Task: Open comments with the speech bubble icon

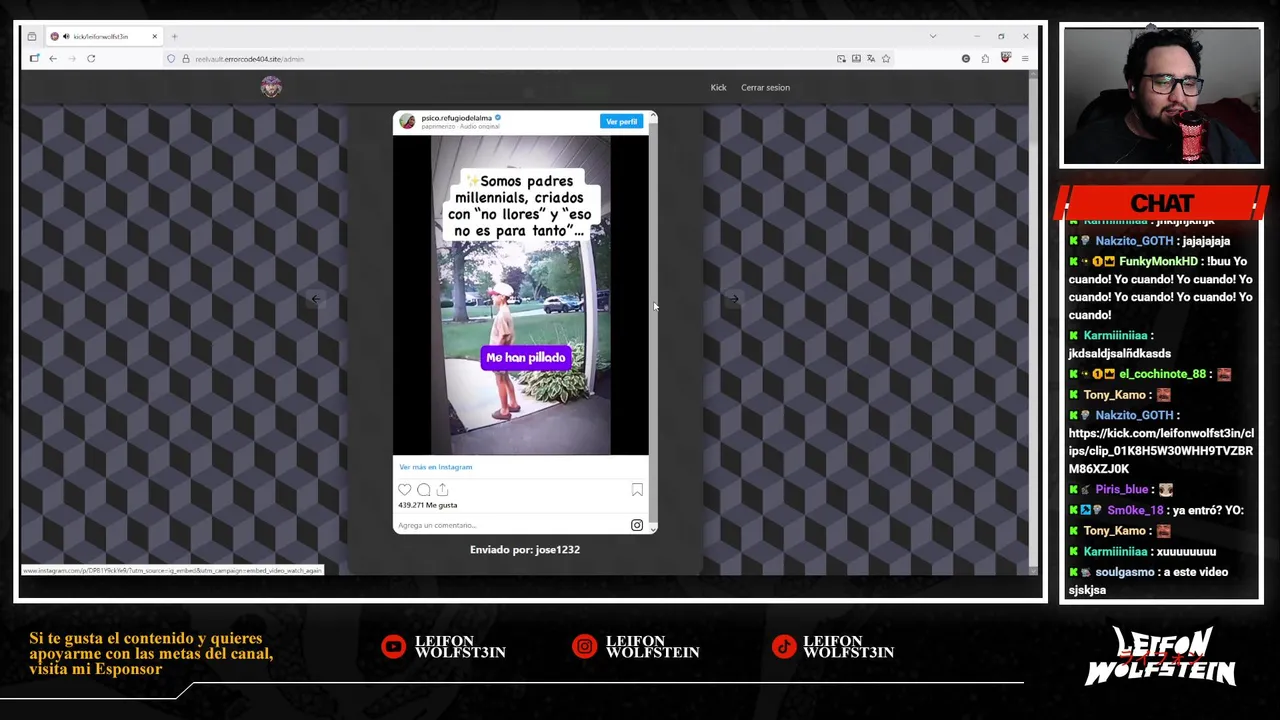Action: coord(423,490)
